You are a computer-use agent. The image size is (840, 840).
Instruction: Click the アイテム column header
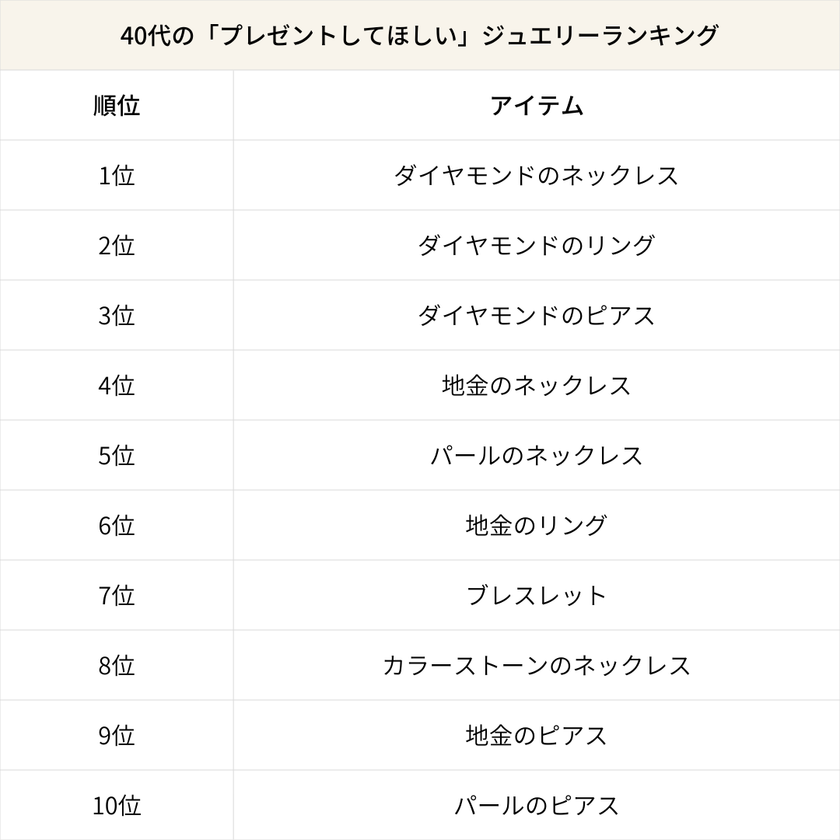[536, 105]
